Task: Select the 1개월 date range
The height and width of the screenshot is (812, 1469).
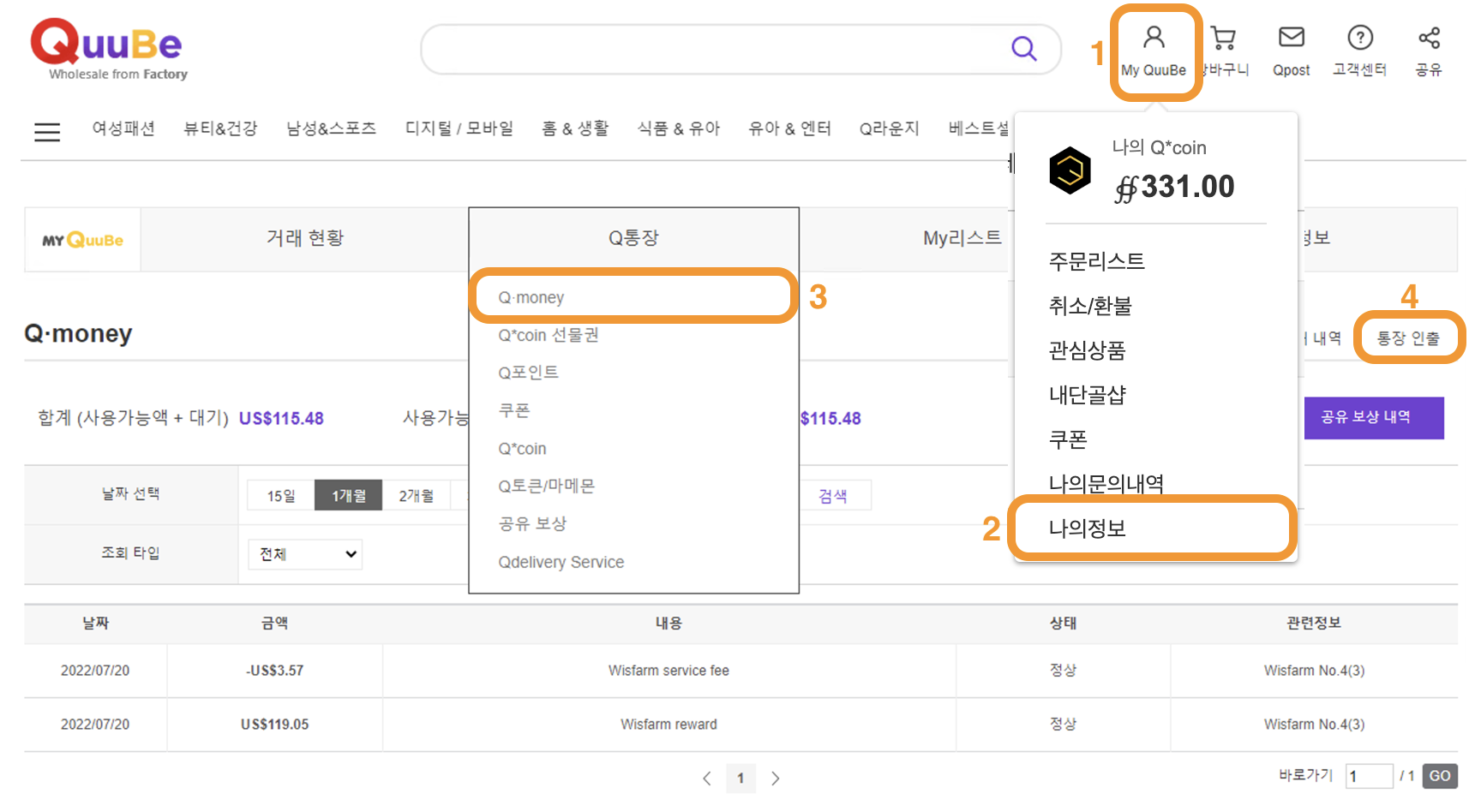Action: pos(349,496)
